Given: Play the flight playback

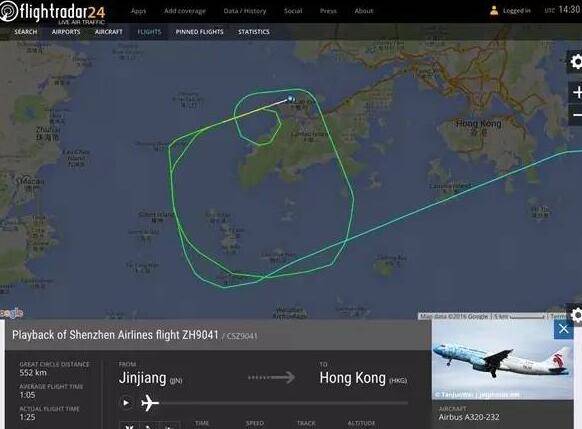Looking at the screenshot, I should coord(127,403).
